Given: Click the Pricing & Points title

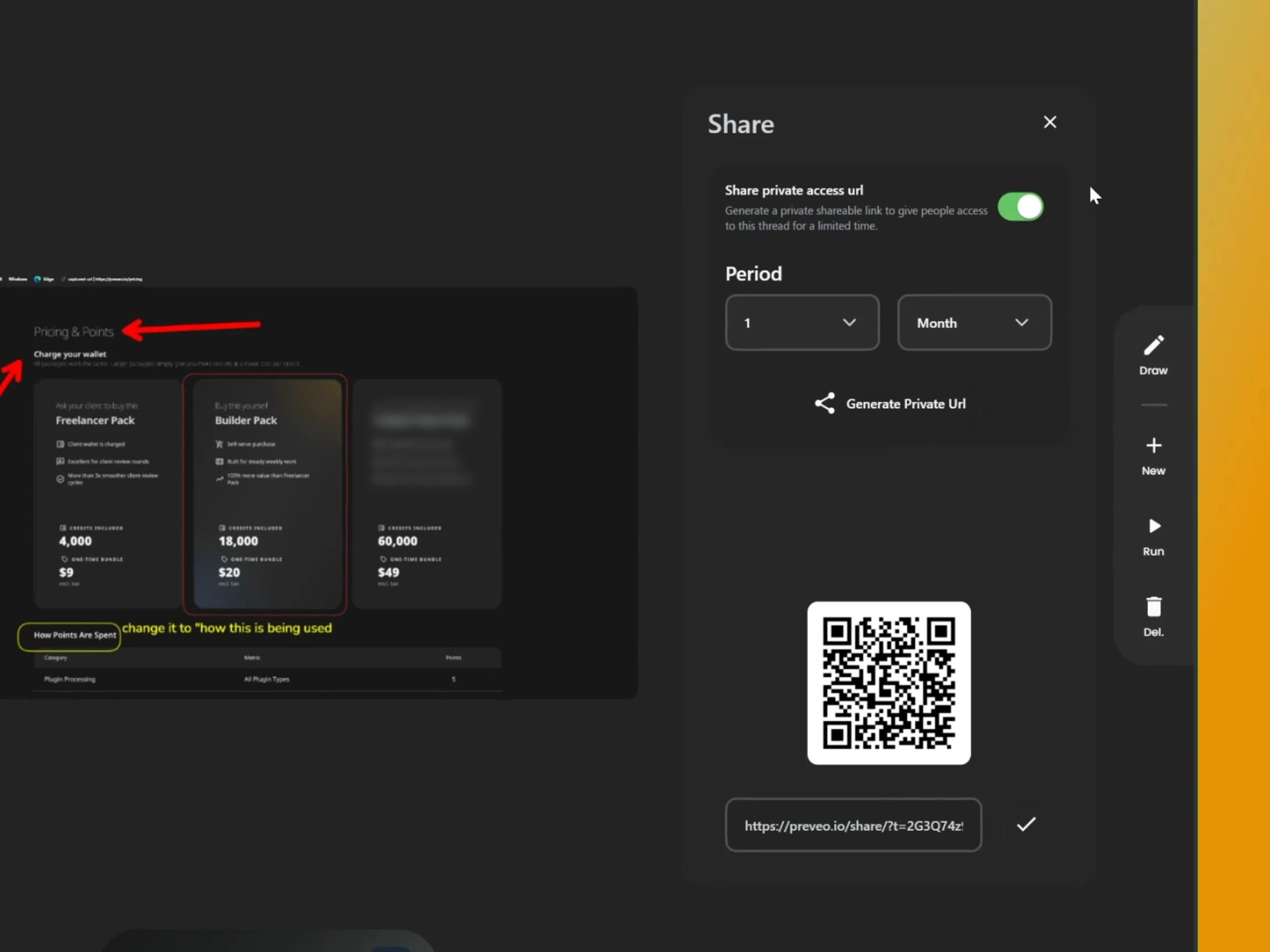Looking at the screenshot, I should point(73,332).
